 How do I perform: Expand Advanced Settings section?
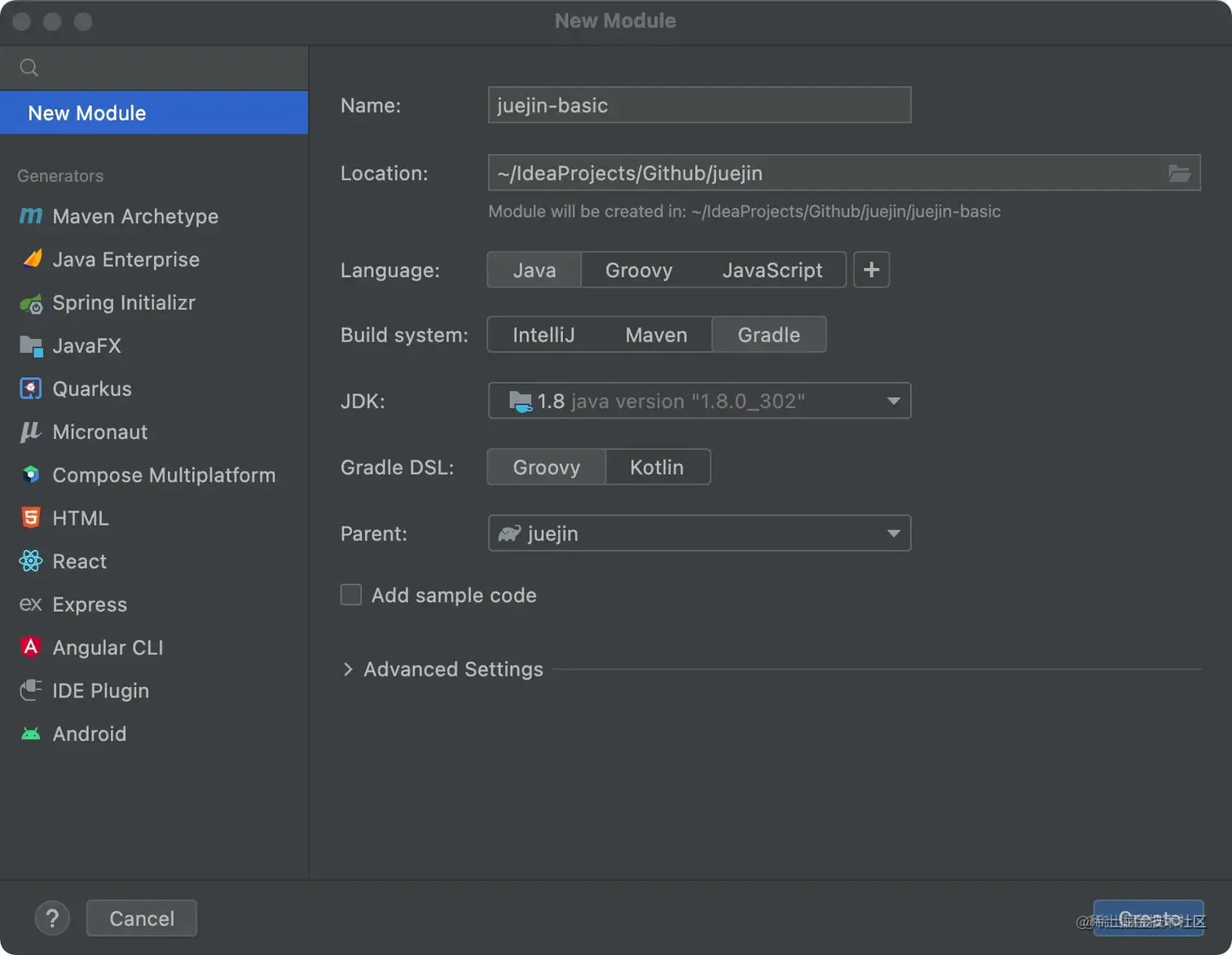pos(348,669)
